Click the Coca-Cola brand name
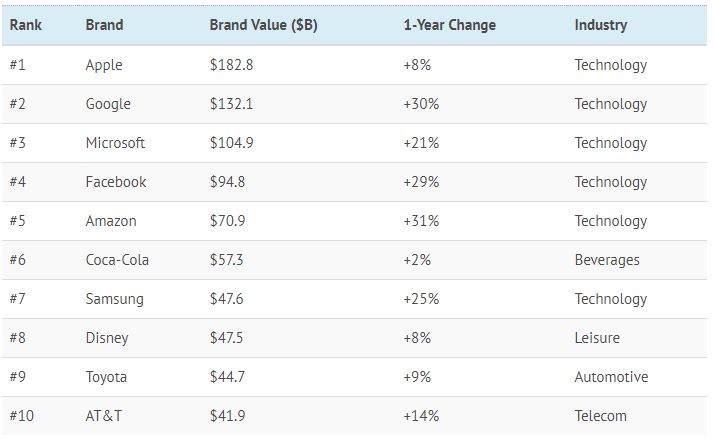This screenshot has width=714, height=441. (118, 260)
